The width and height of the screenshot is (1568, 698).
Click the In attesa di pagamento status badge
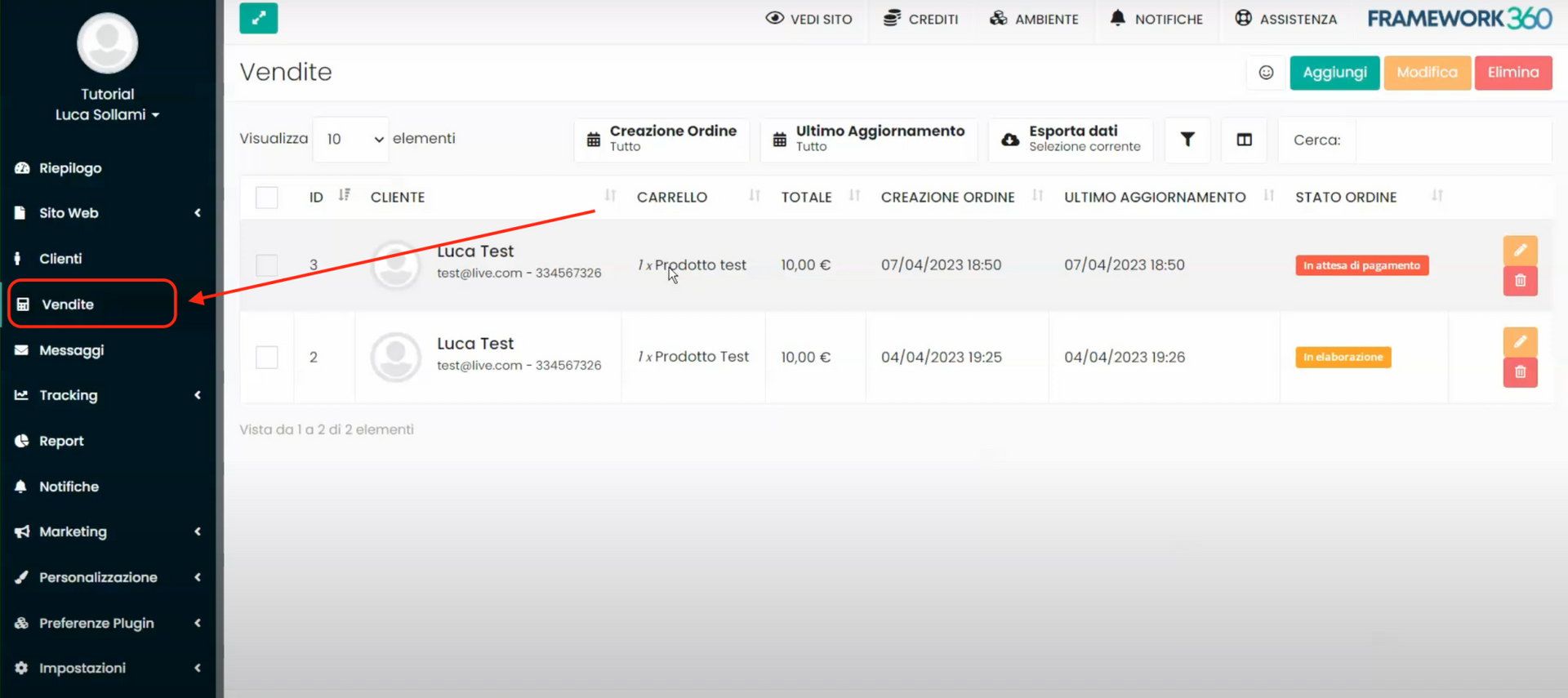[x=1361, y=265]
